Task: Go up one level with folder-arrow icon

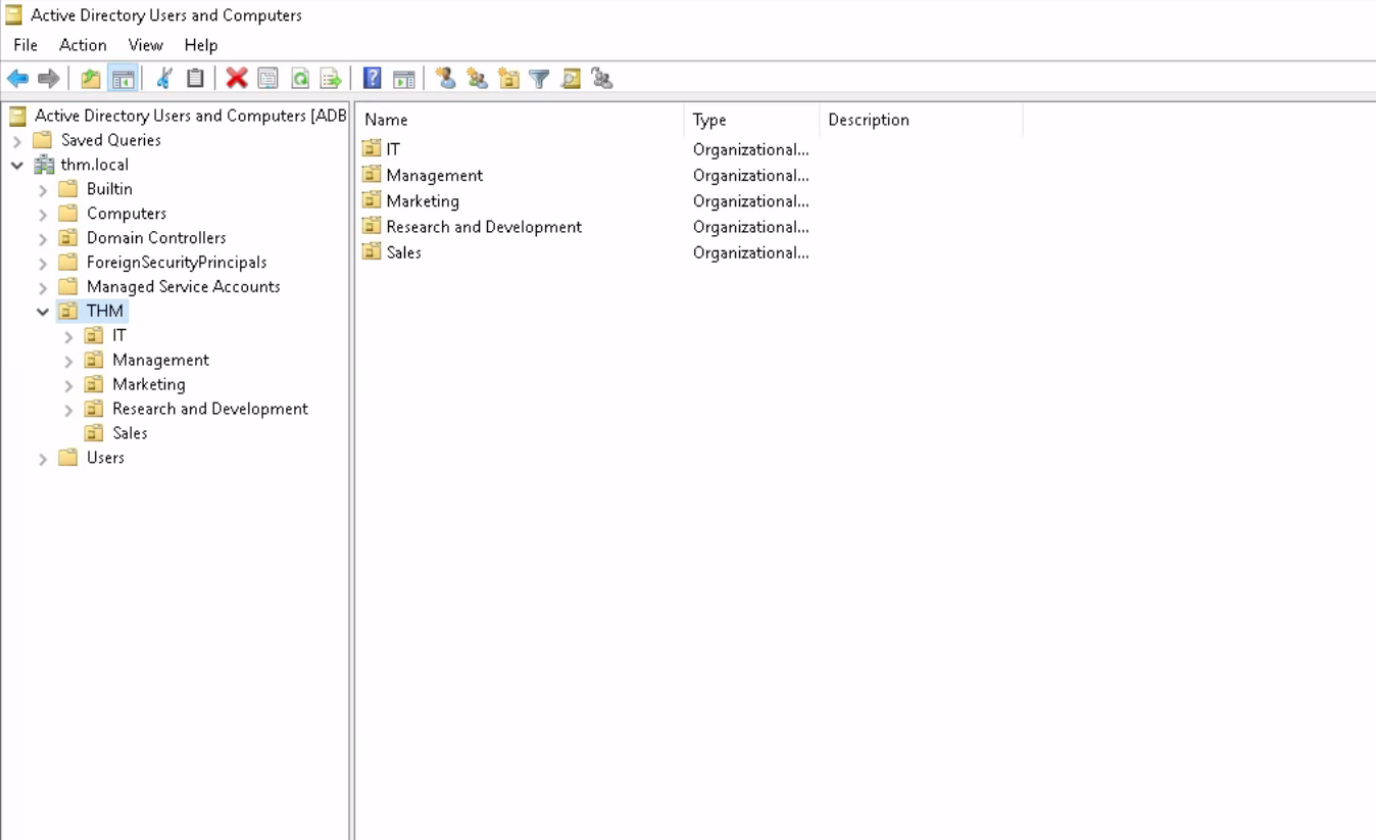Action: 91,78
